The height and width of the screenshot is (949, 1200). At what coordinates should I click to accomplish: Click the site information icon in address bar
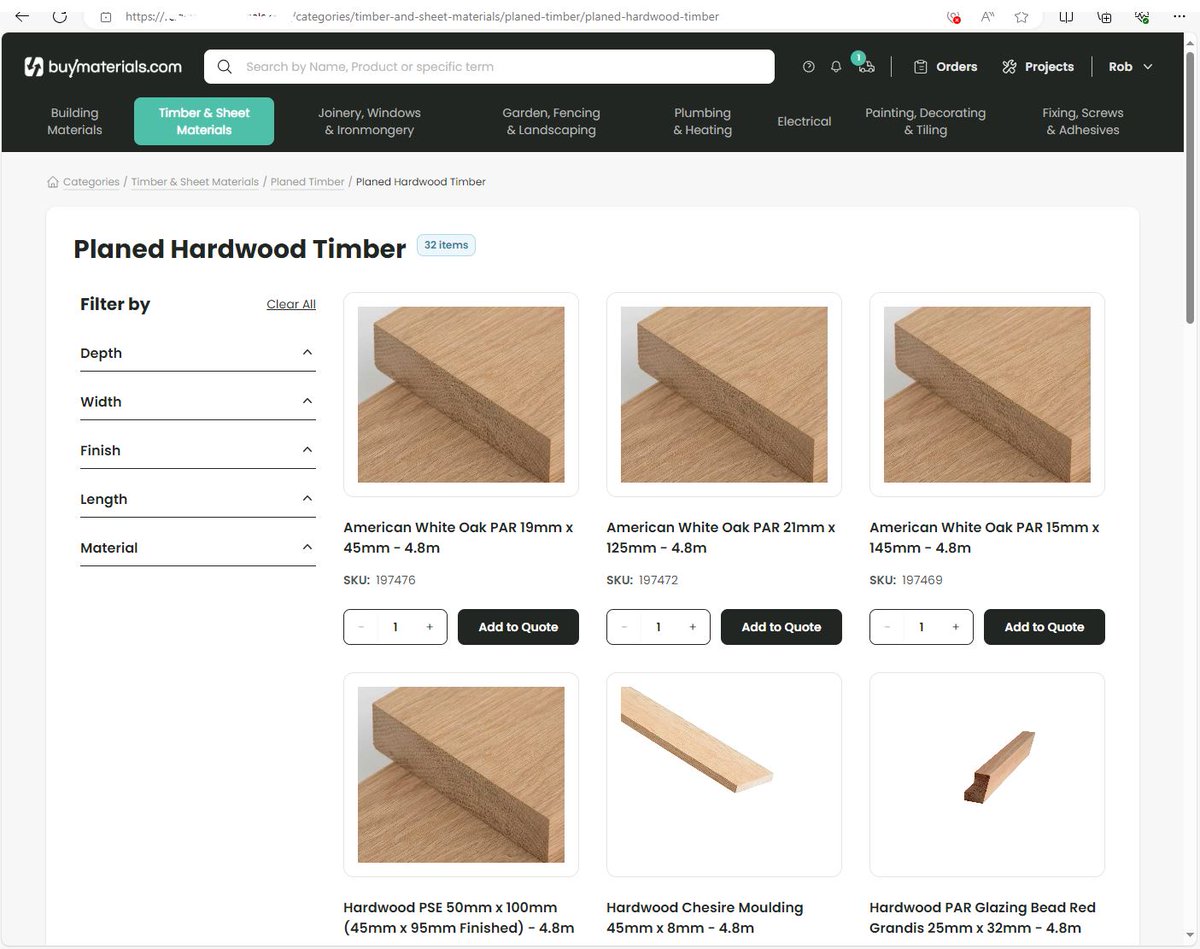(x=105, y=16)
